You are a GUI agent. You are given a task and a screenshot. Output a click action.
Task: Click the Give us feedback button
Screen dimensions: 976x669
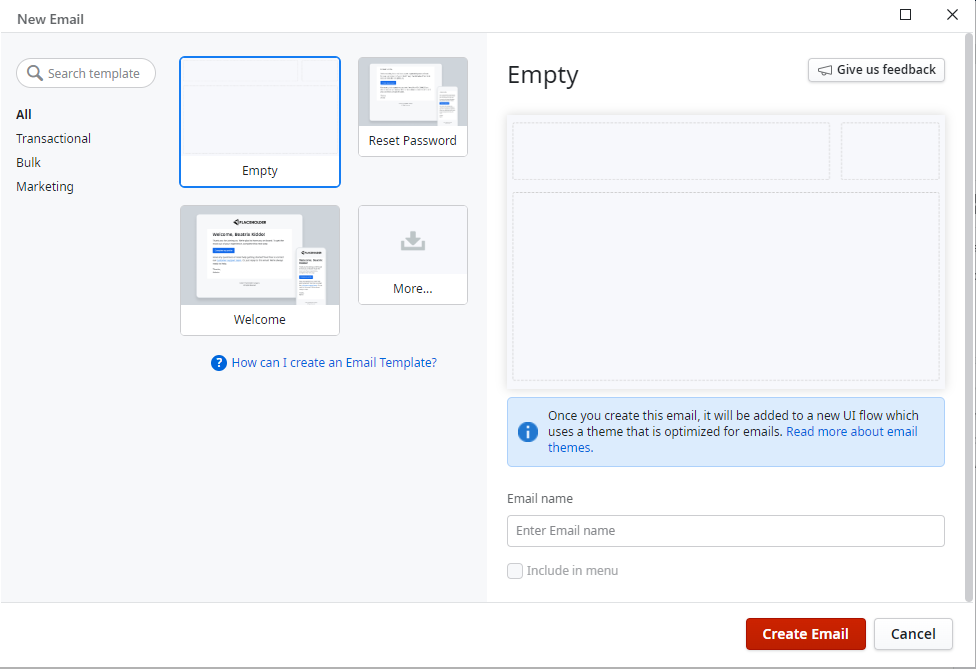[x=876, y=70]
